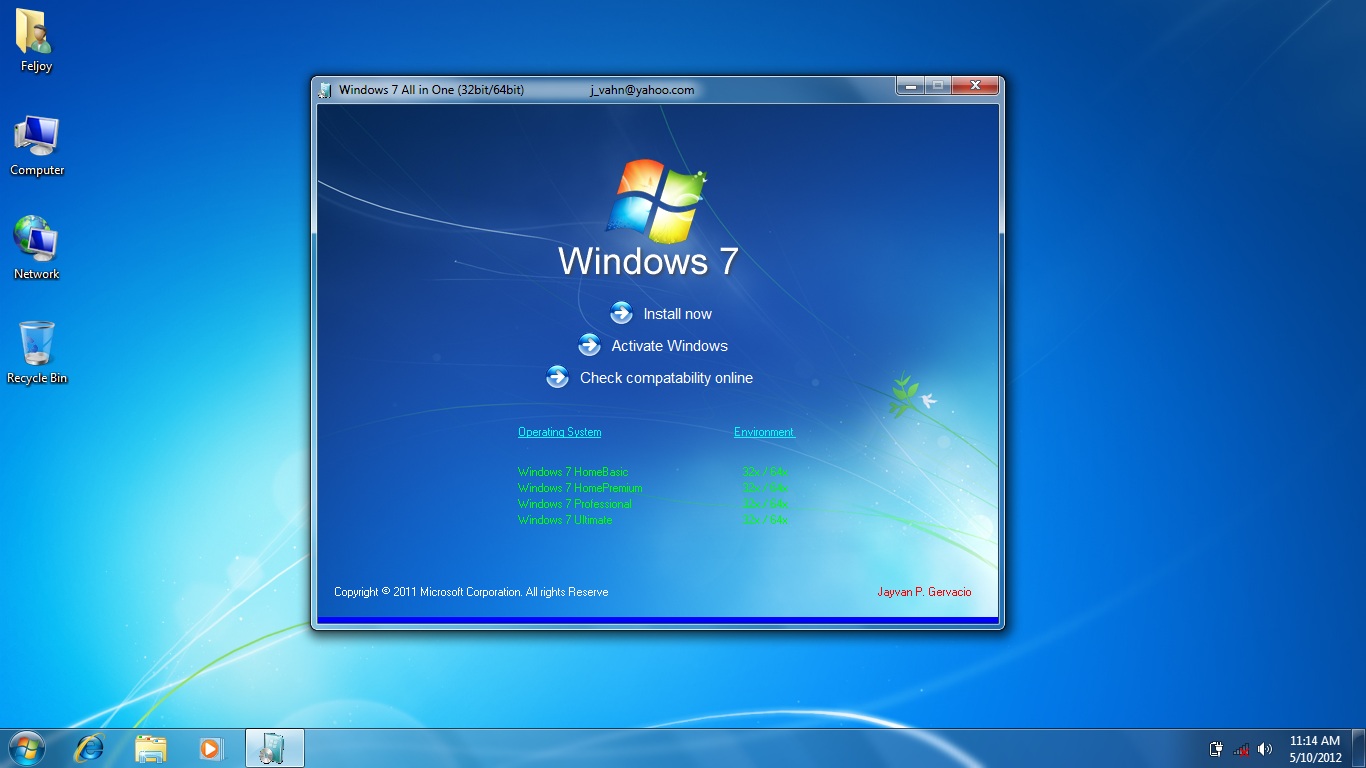Click the Check compatibility arrow icon
The width and height of the screenshot is (1366, 768).
(557, 377)
